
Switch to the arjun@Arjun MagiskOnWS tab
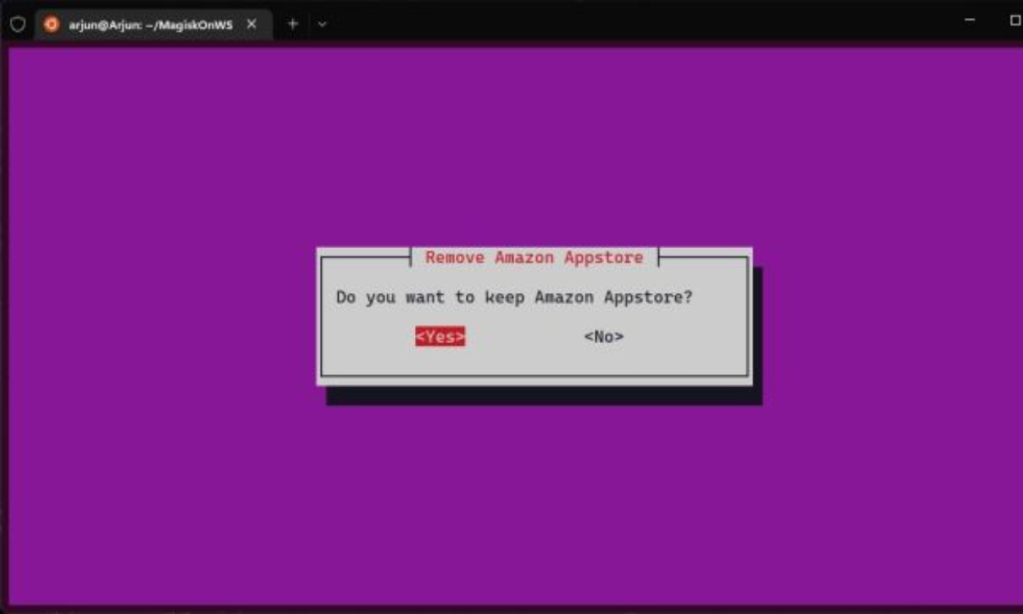(153, 25)
